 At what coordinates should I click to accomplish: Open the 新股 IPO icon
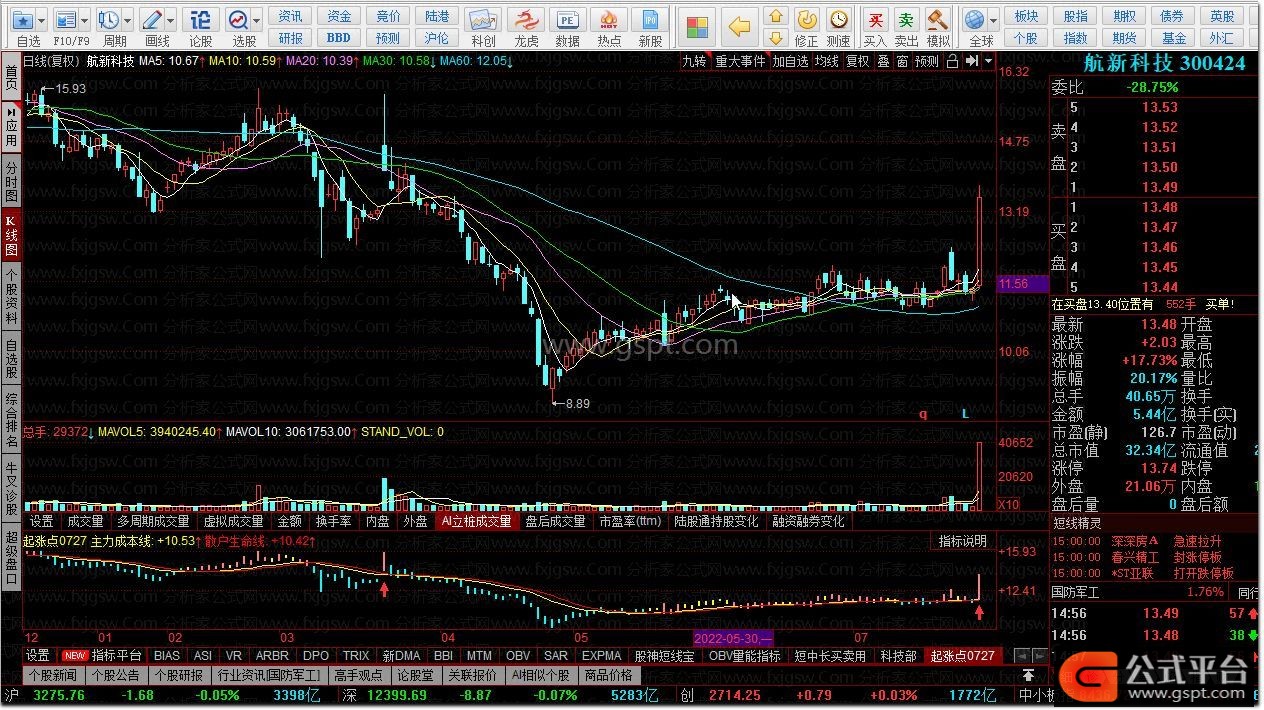pos(651,19)
